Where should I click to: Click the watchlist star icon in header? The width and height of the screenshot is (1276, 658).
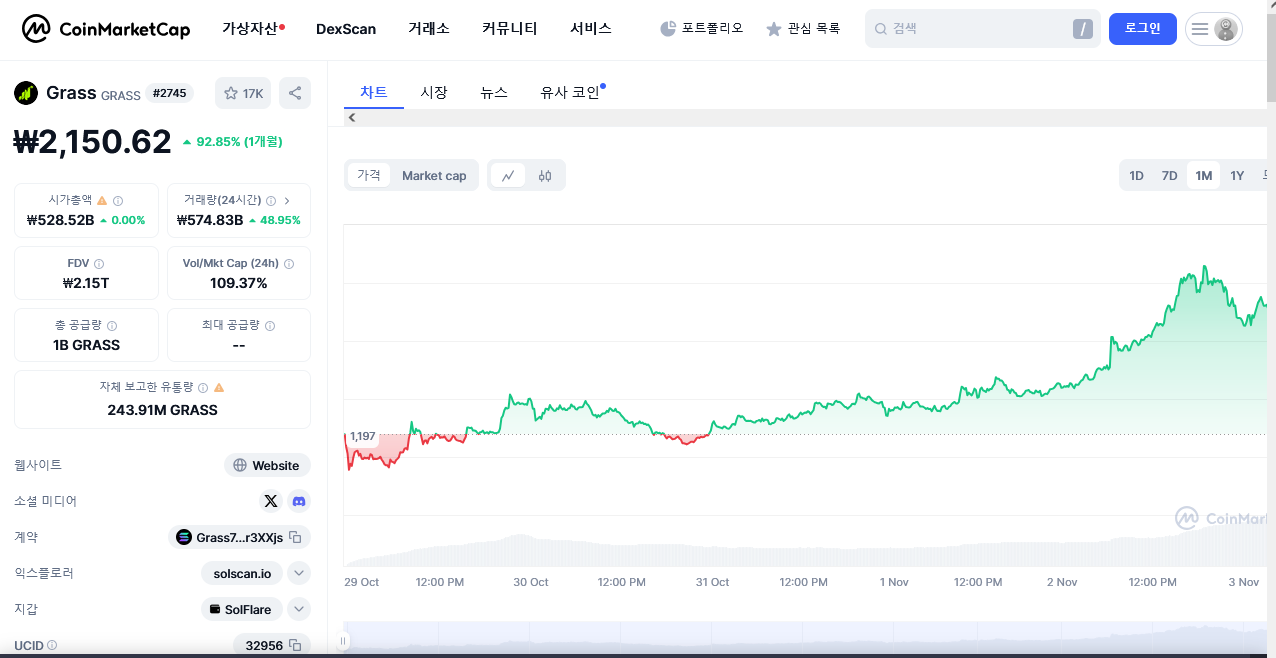coord(773,29)
